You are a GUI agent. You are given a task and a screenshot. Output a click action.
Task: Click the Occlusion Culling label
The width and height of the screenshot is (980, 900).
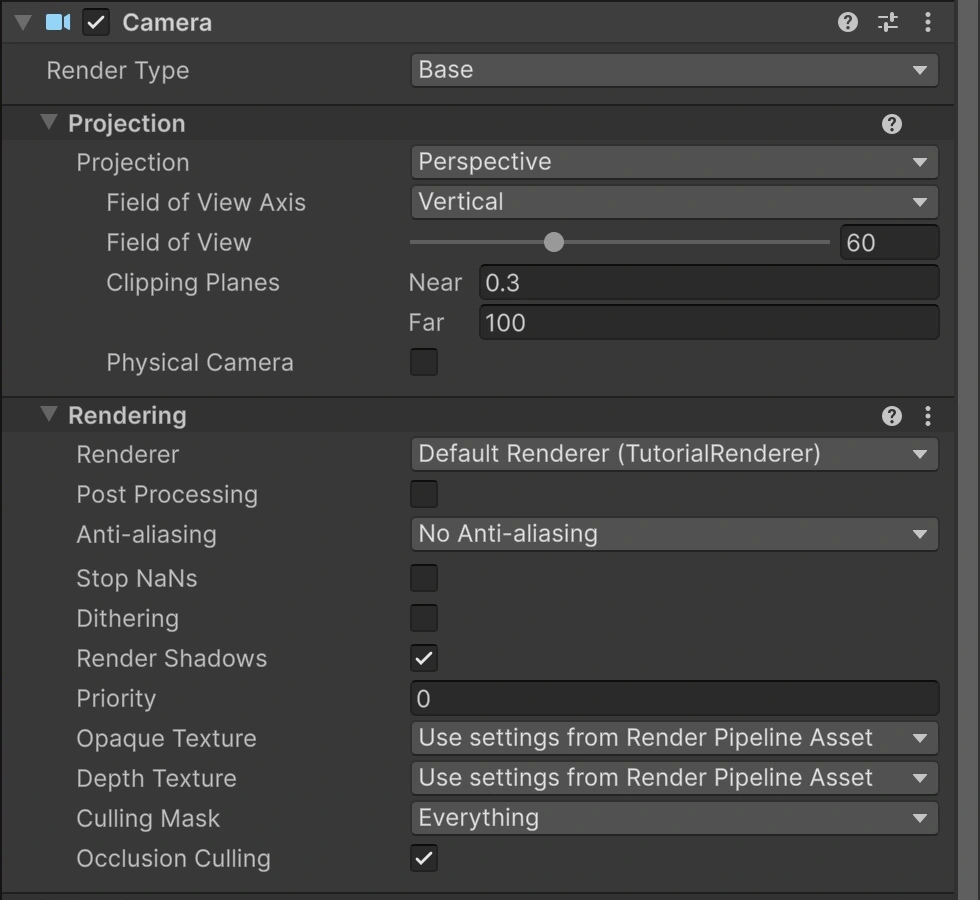point(173,858)
